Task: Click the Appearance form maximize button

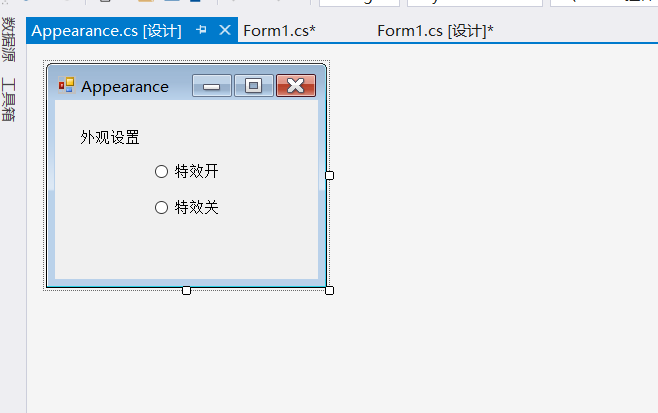Action: coord(253,86)
